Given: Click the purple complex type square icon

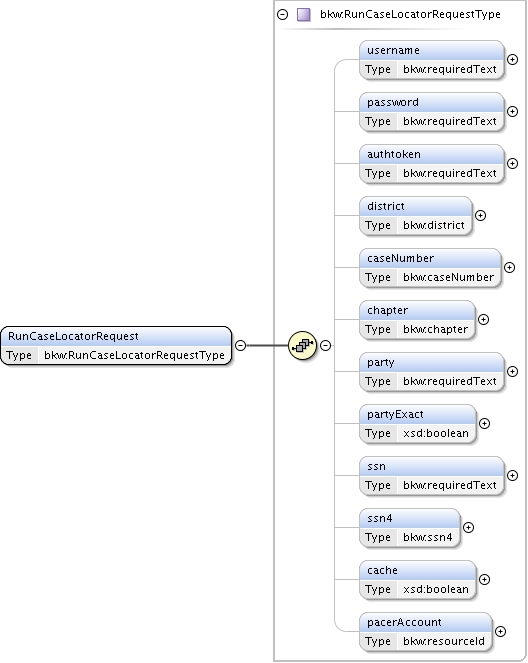Looking at the screenshot, I should (304, 14).
